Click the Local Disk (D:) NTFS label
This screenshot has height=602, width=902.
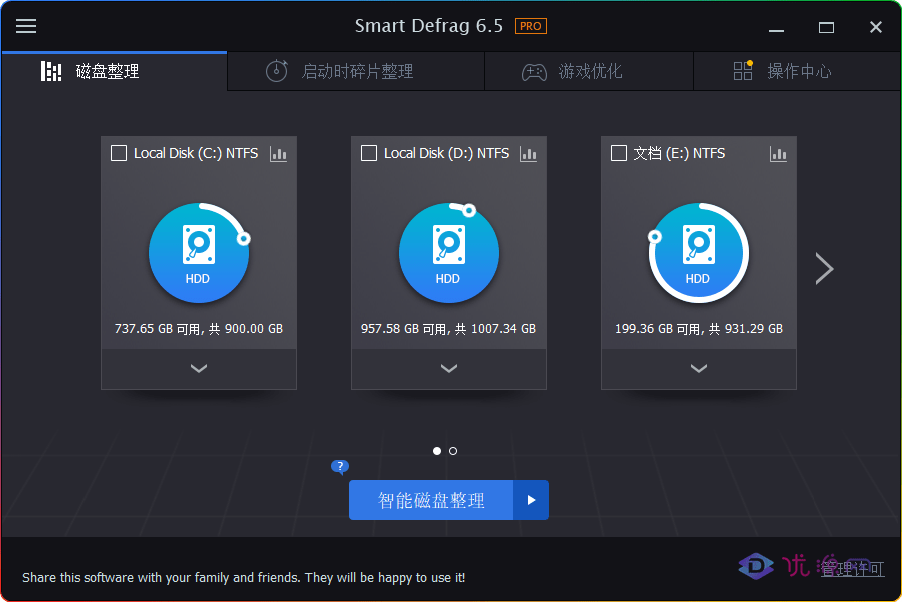point(446,153)
